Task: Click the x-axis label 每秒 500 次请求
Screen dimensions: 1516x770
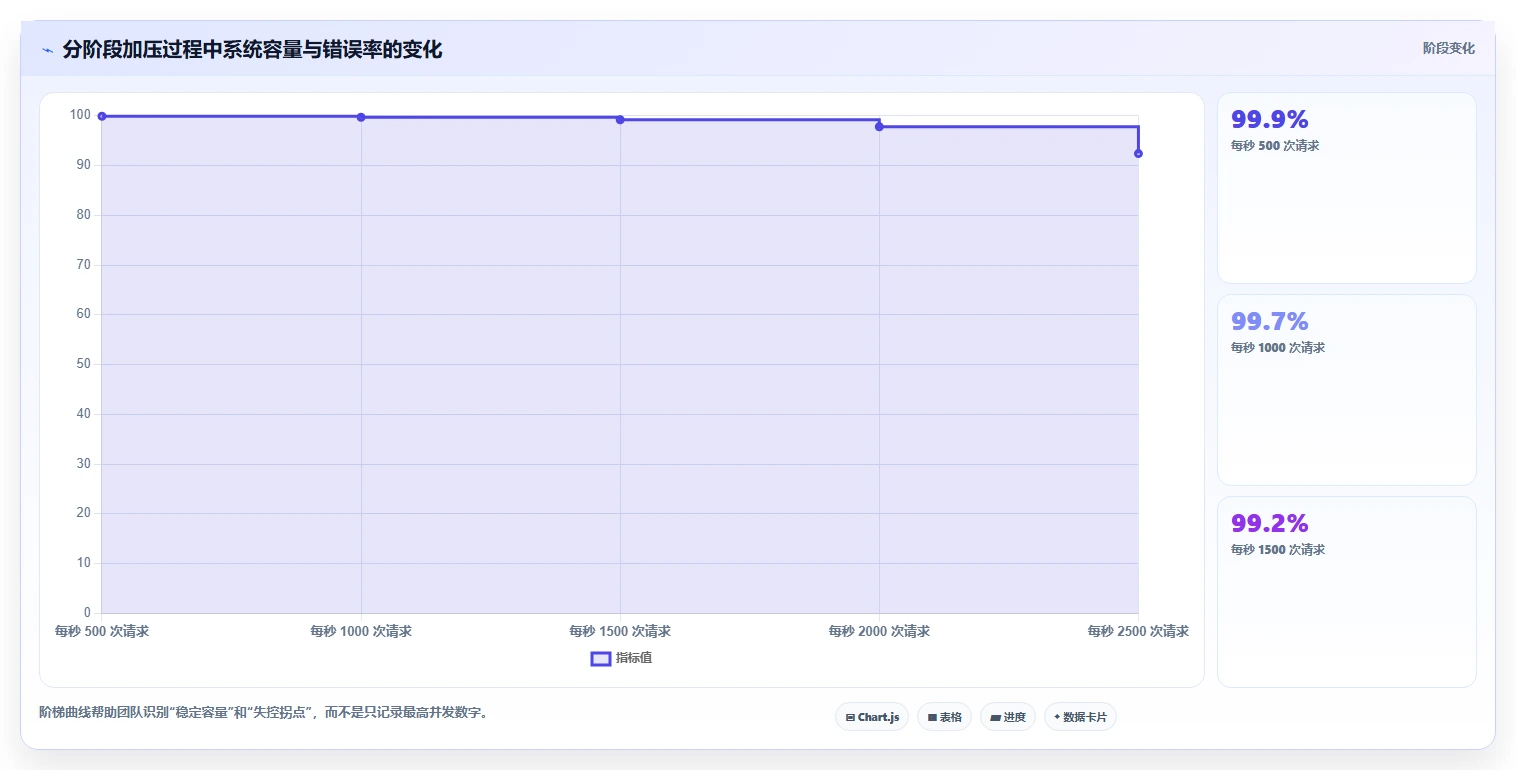Action: [x=102, y=631]
